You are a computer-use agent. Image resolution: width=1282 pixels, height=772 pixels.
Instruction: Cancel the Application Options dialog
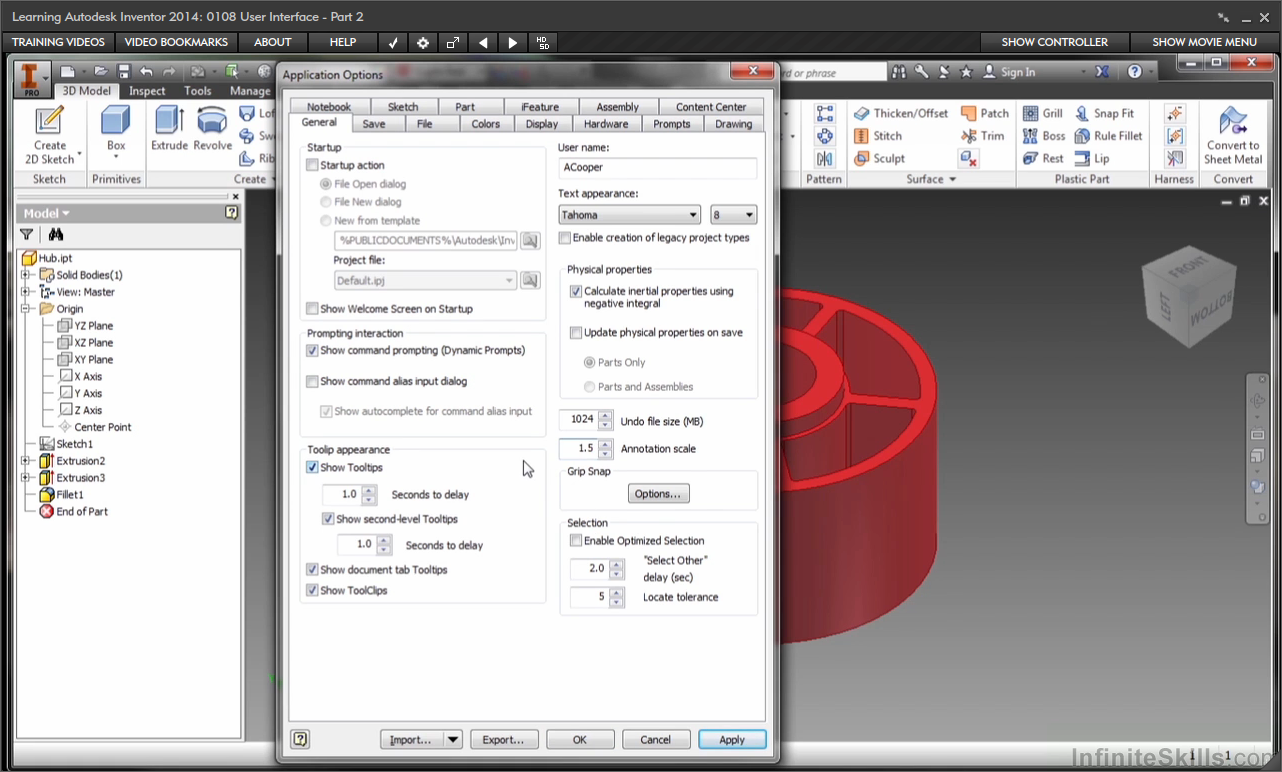(x=656, y=740)
